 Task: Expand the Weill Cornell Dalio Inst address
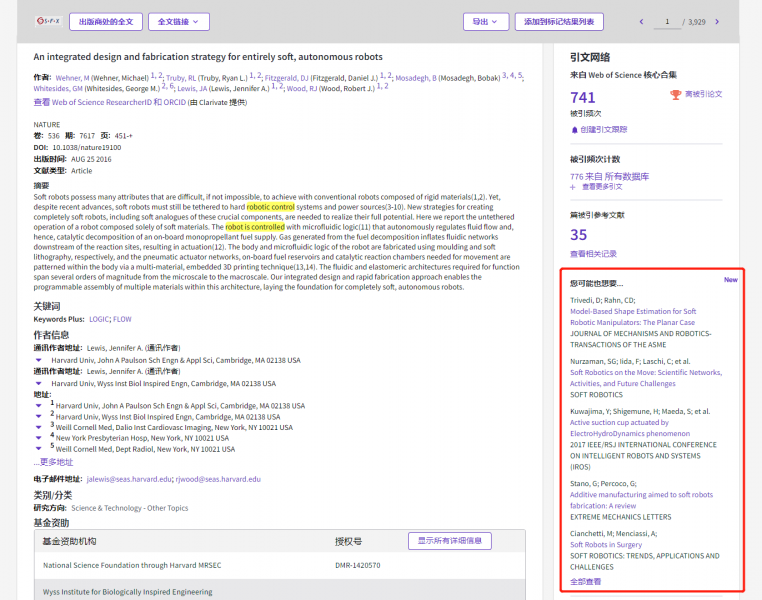pyautogui.click(x=39, y=427)
